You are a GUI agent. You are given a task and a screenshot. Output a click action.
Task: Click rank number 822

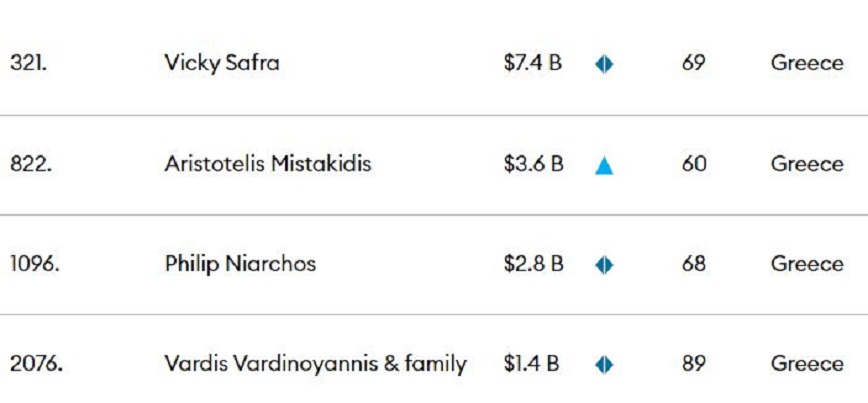pyautogui.click(x=30, y=164)
